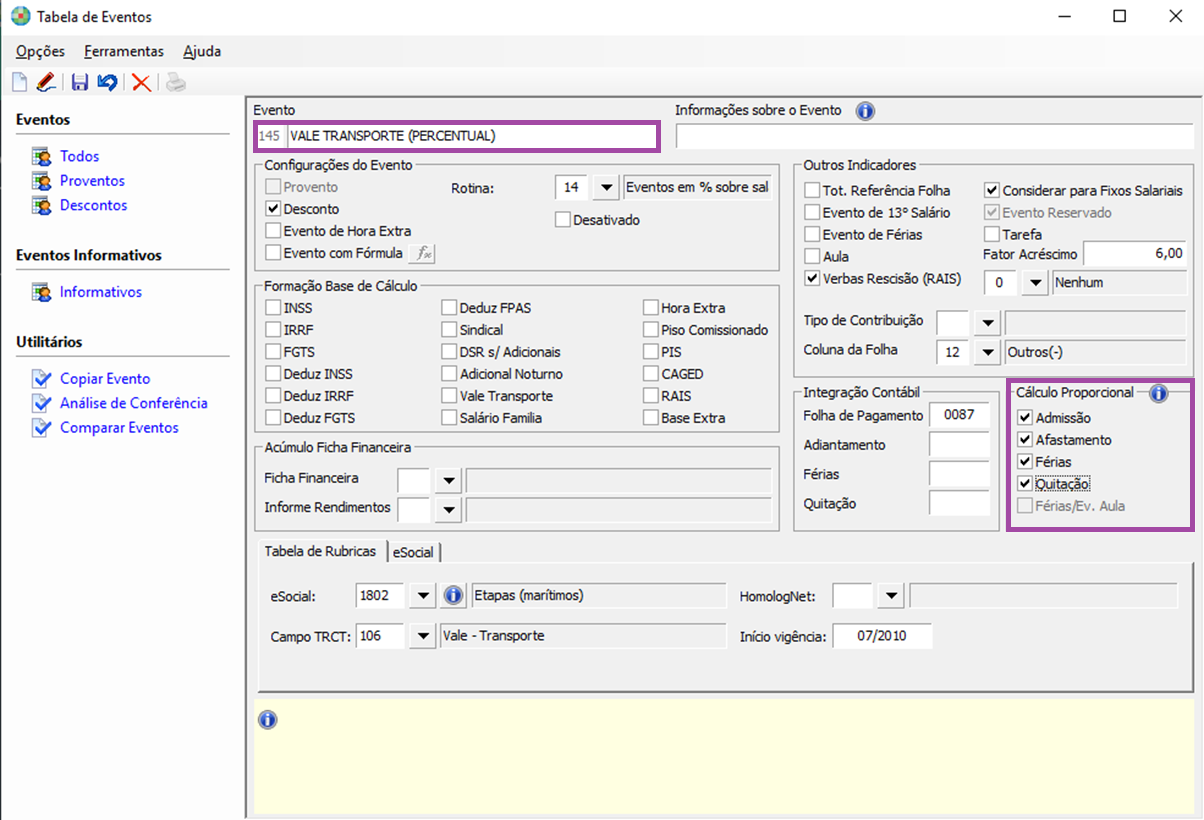Viewport: 1204px width, 820px height.
Task: Open the Ferramentas menu
Action: point(124,51)
